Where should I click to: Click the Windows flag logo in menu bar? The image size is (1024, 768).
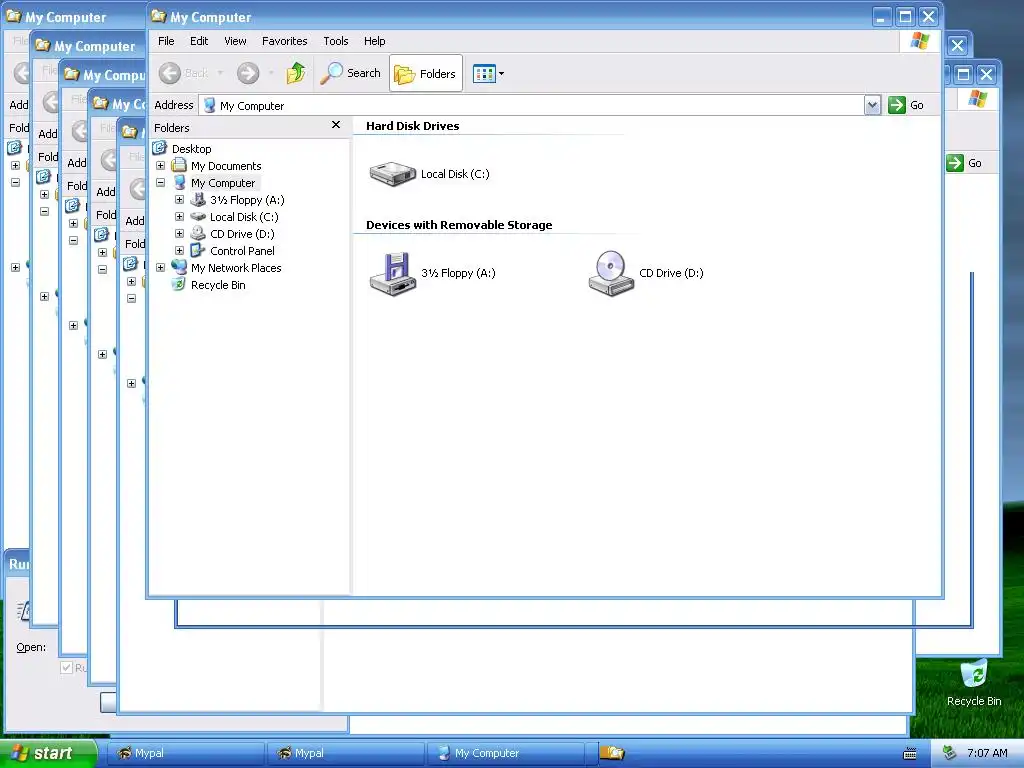920,40
